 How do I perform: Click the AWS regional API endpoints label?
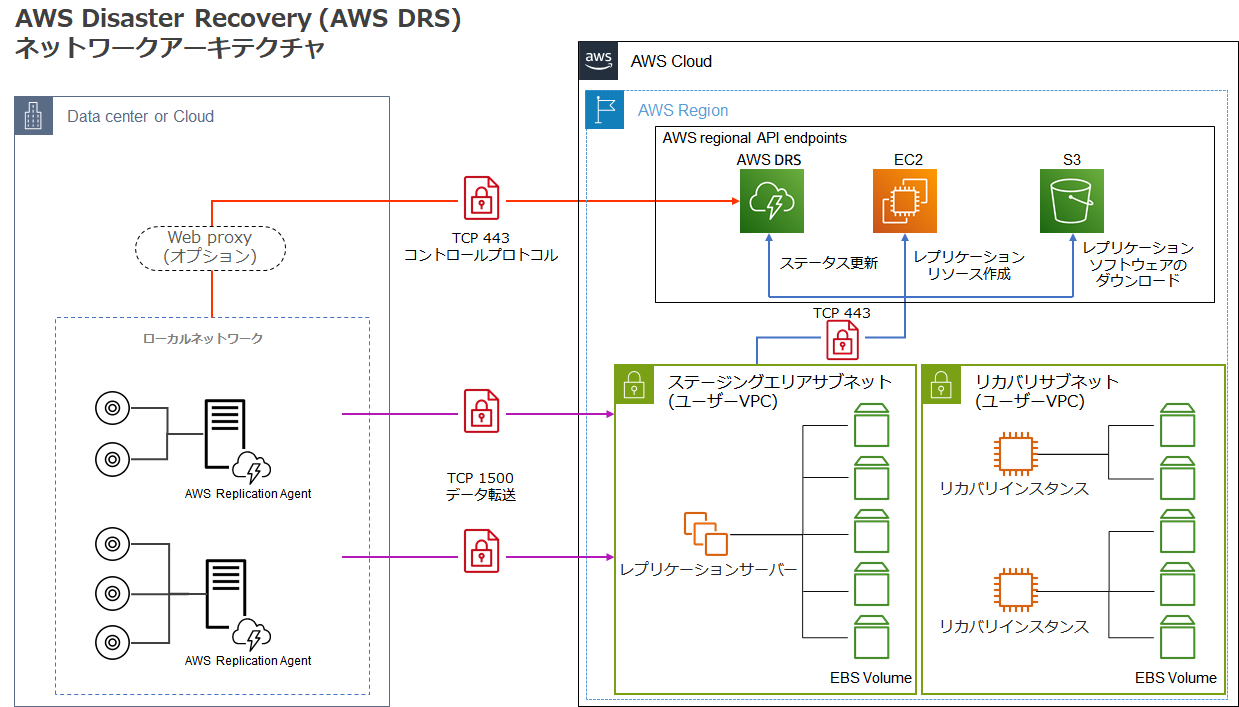[754, 138]
